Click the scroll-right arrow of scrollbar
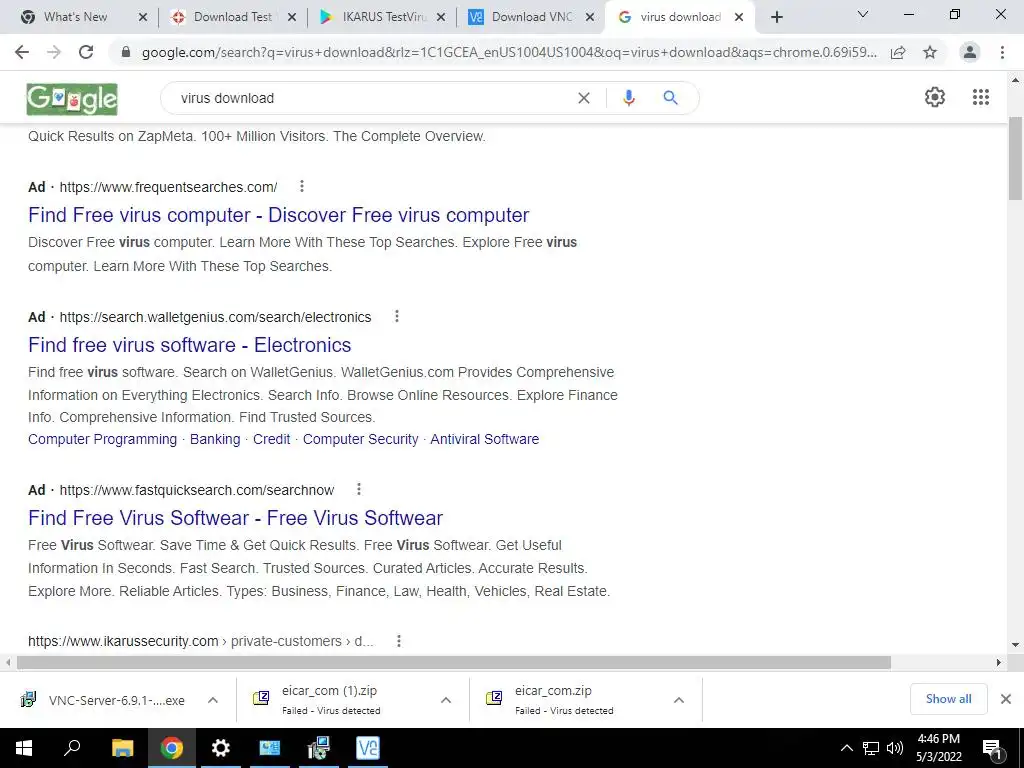 coord(999,662)
